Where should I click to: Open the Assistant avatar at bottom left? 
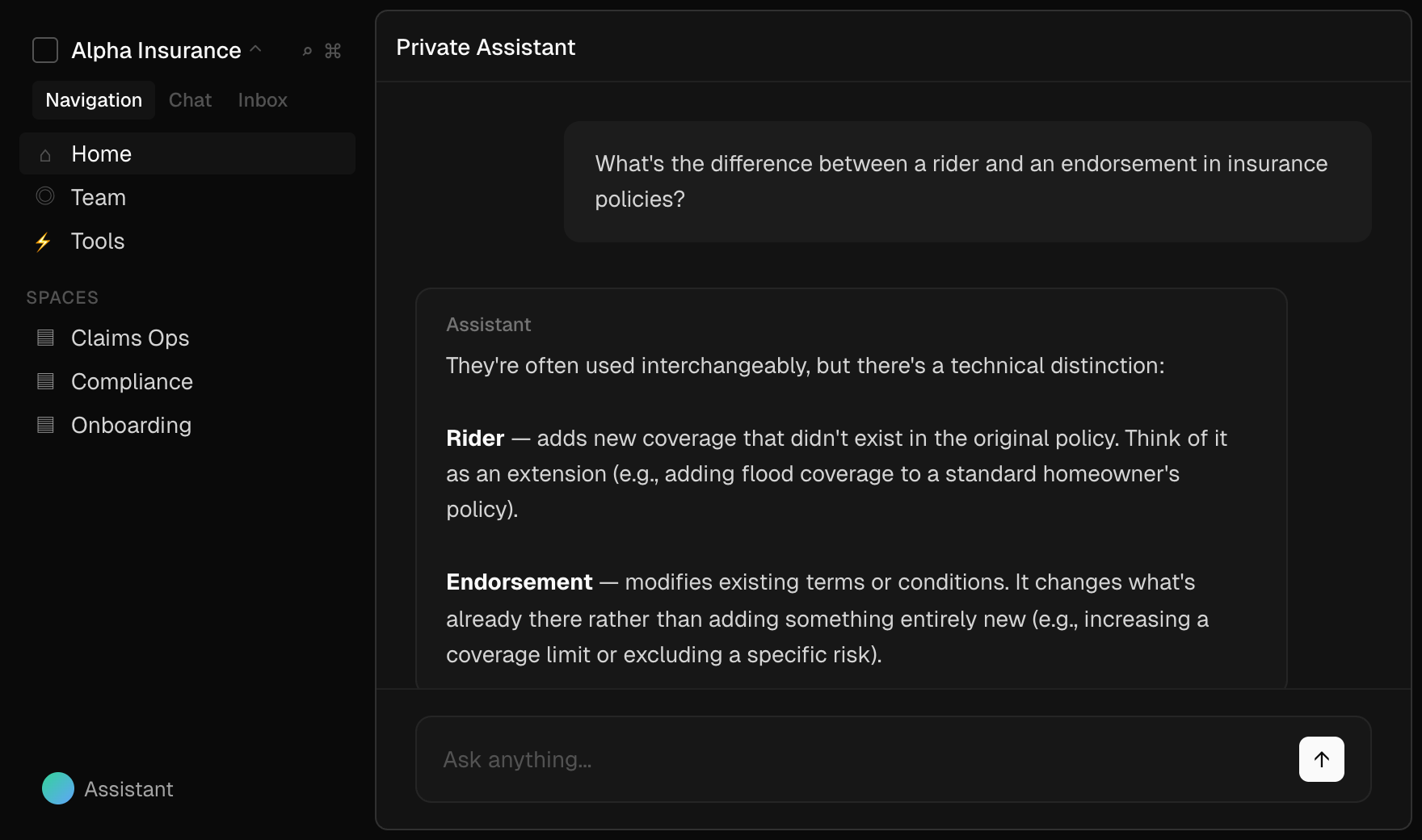point(57,788)
